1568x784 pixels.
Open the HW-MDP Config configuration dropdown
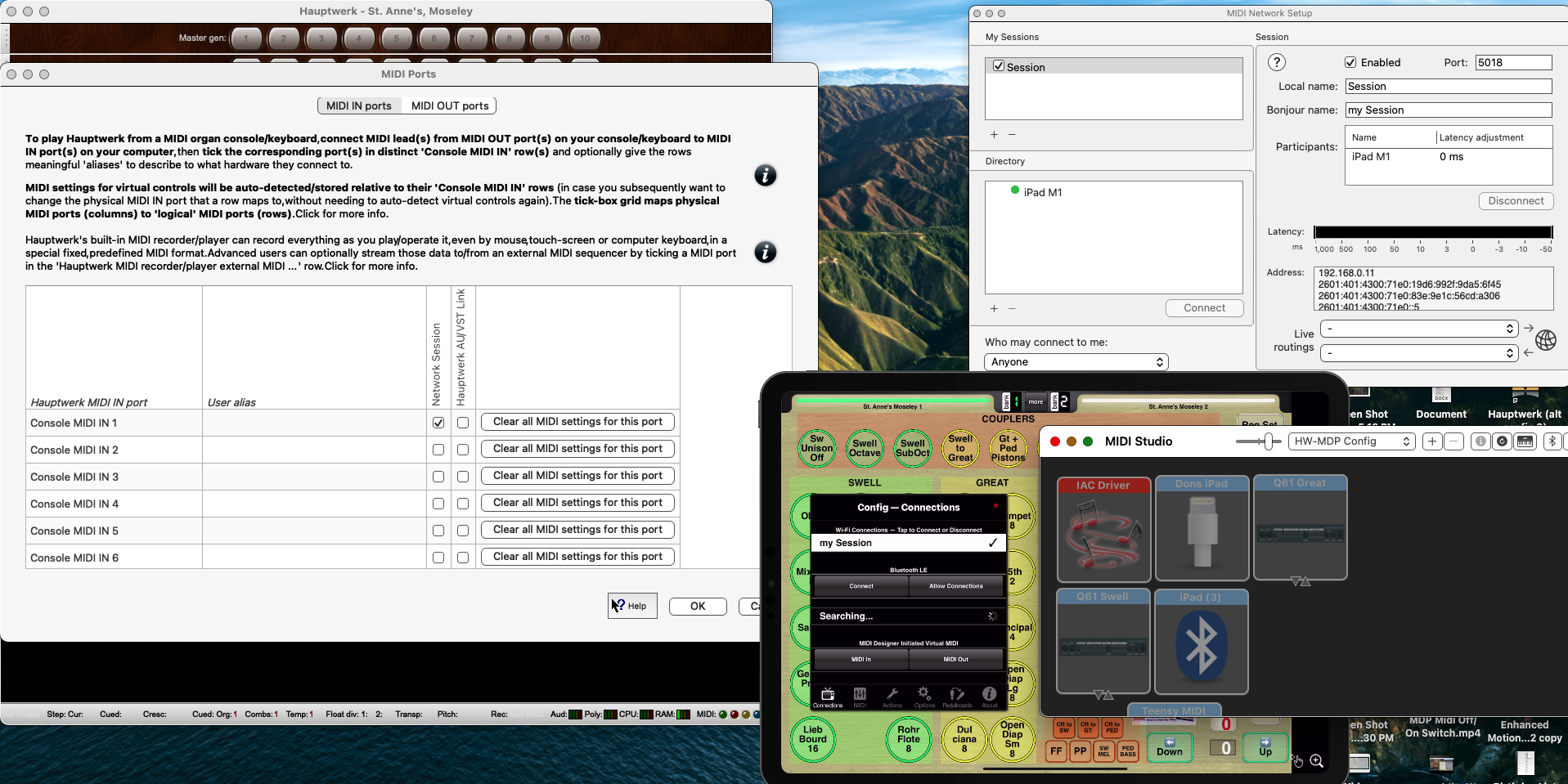pyautogui.click(x=1351, y=441)
